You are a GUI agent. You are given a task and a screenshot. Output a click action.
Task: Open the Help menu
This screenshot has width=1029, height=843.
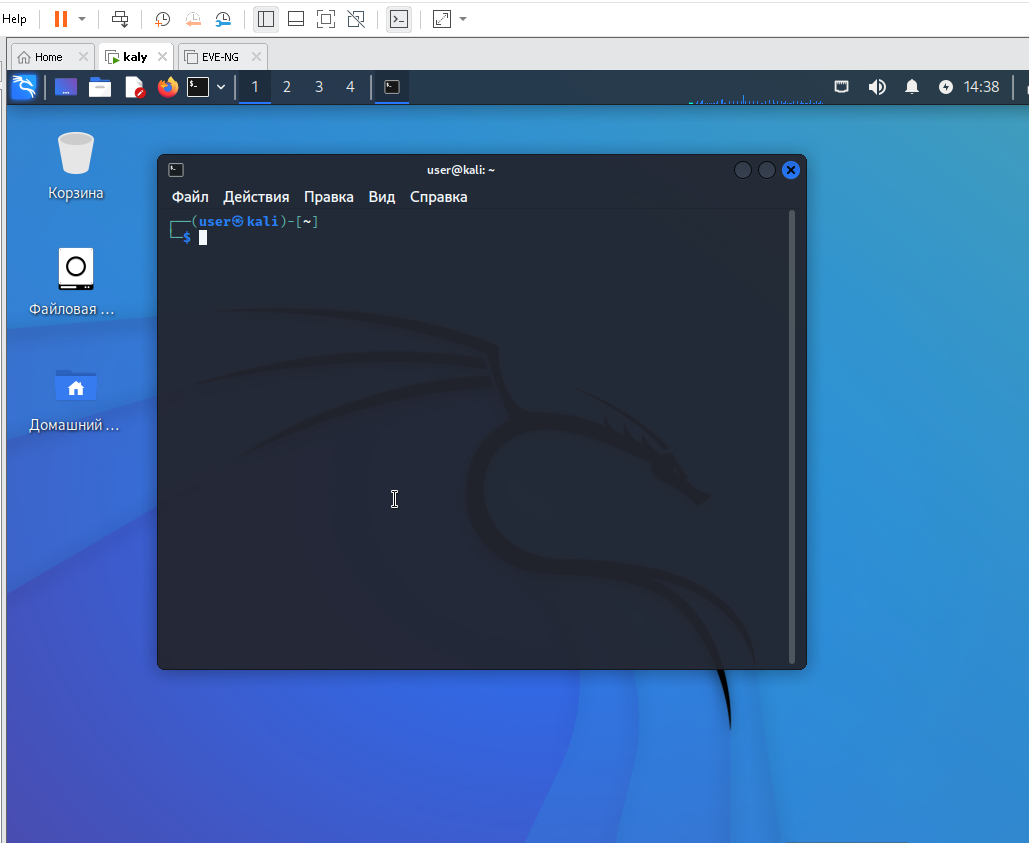[x=14, y=19]
